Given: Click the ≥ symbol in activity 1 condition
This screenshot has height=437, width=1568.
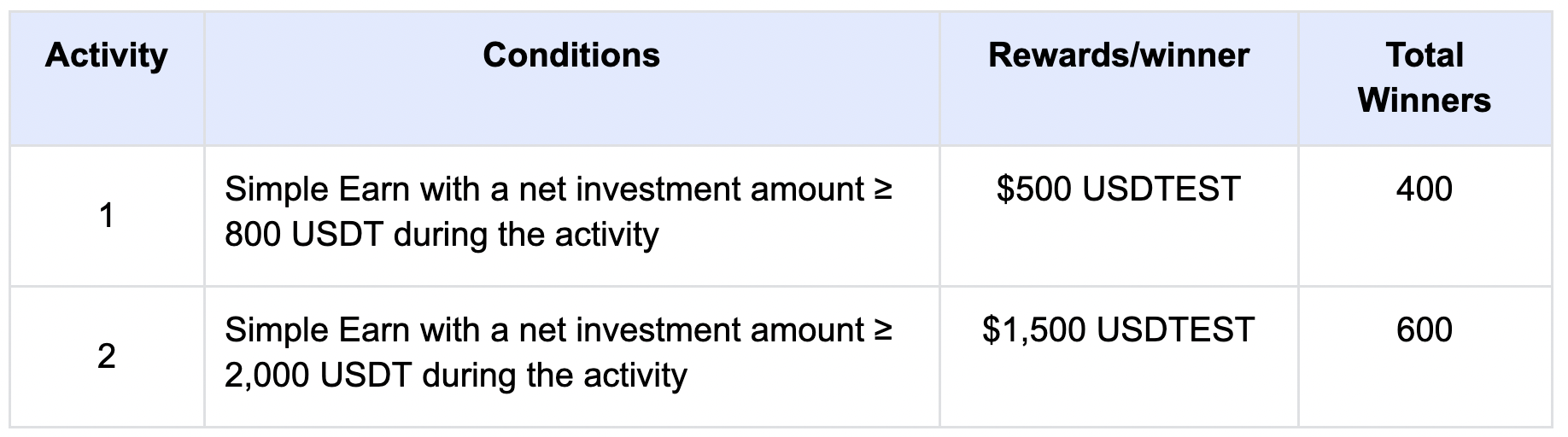Looking at the screenshot, I should 883,189.
